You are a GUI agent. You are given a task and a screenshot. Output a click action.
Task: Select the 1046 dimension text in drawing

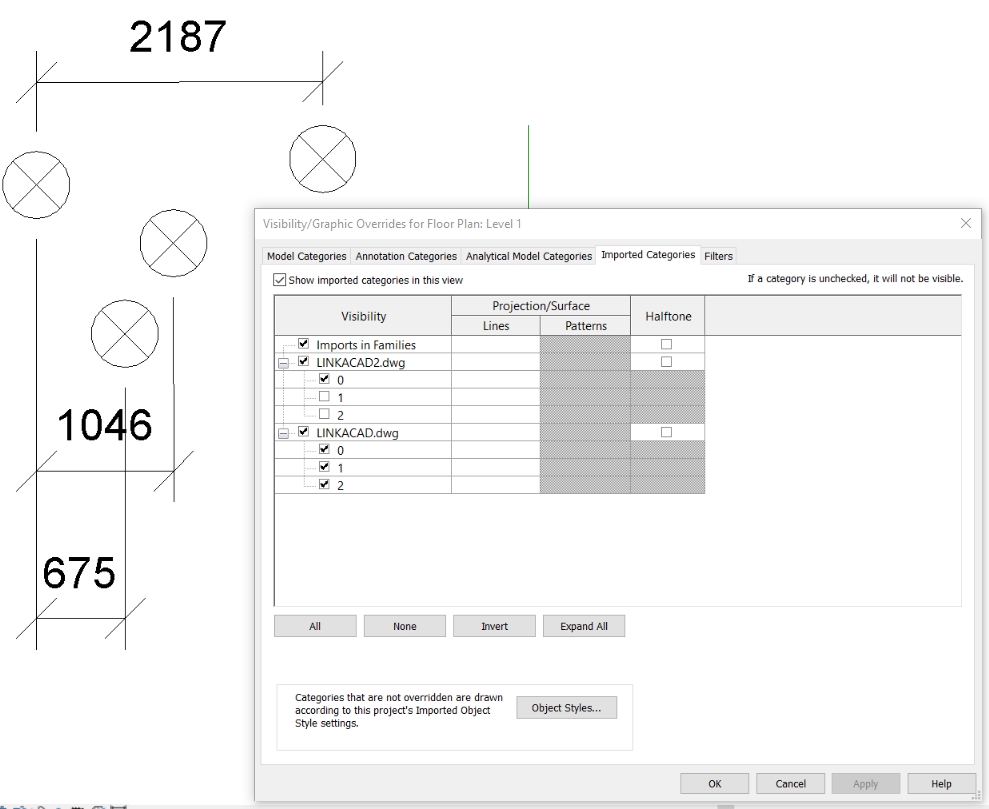pos(104,424)
